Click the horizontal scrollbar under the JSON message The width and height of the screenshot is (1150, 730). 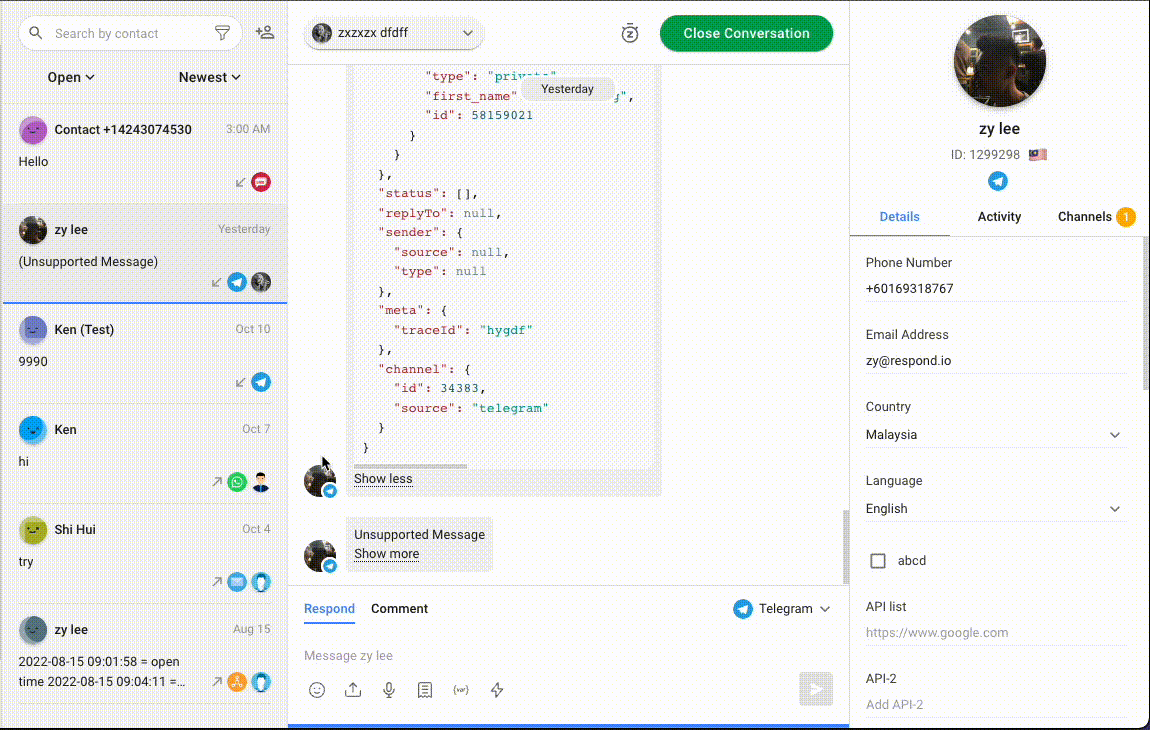(410, 466)
